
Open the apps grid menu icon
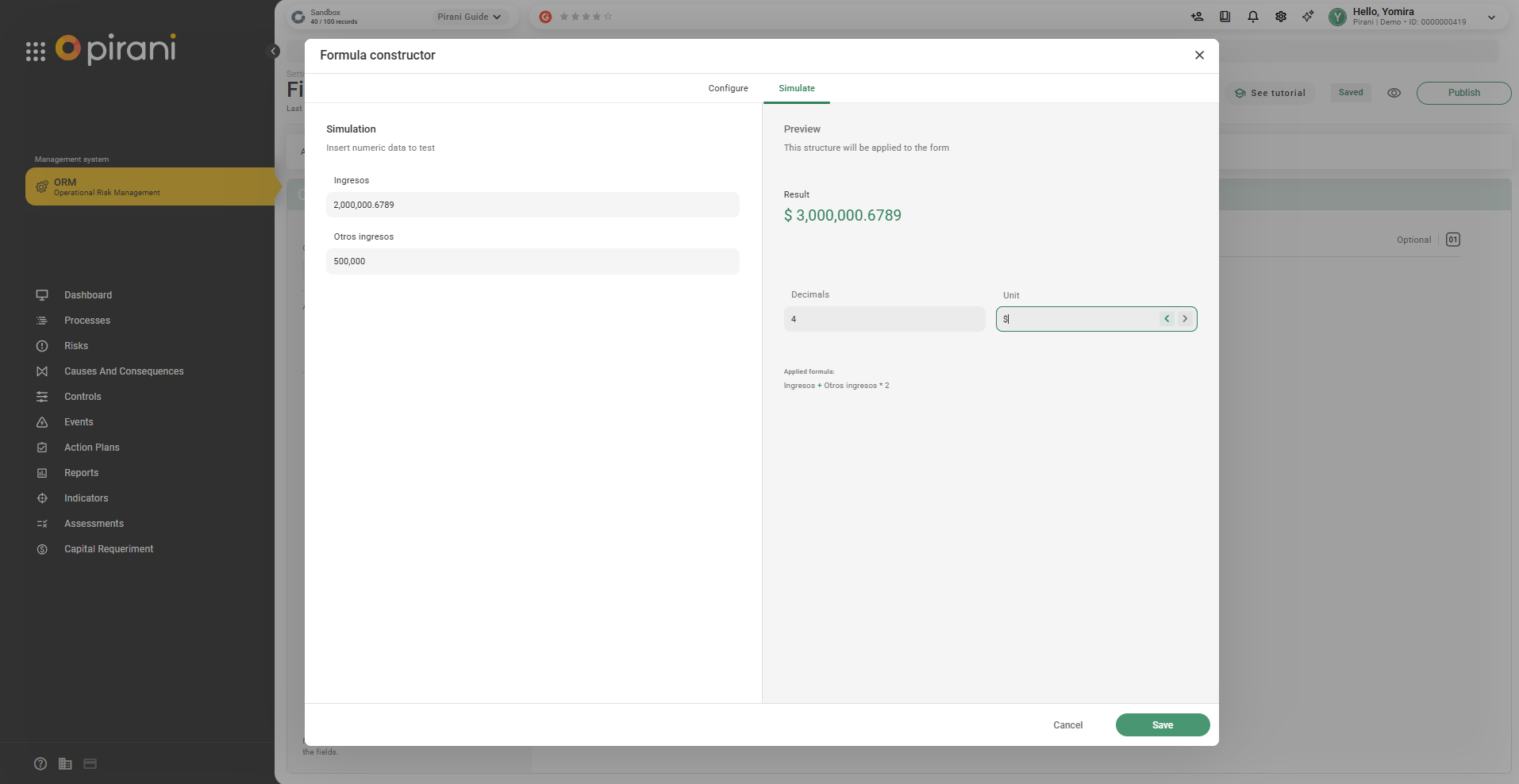[x=36, y=52]
